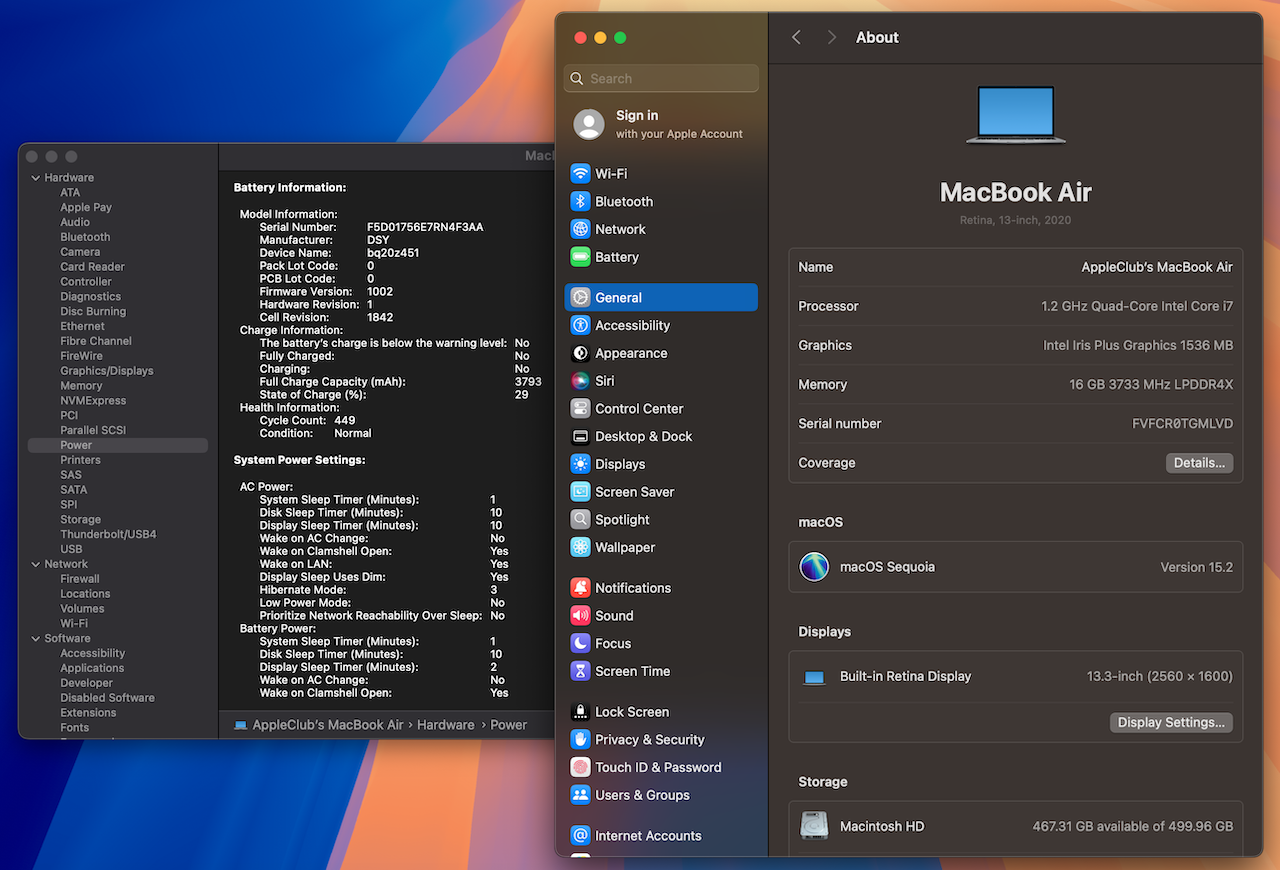1280x870 pixels.
Task: Open the Battery settings icon
Action: click(580, 257)
